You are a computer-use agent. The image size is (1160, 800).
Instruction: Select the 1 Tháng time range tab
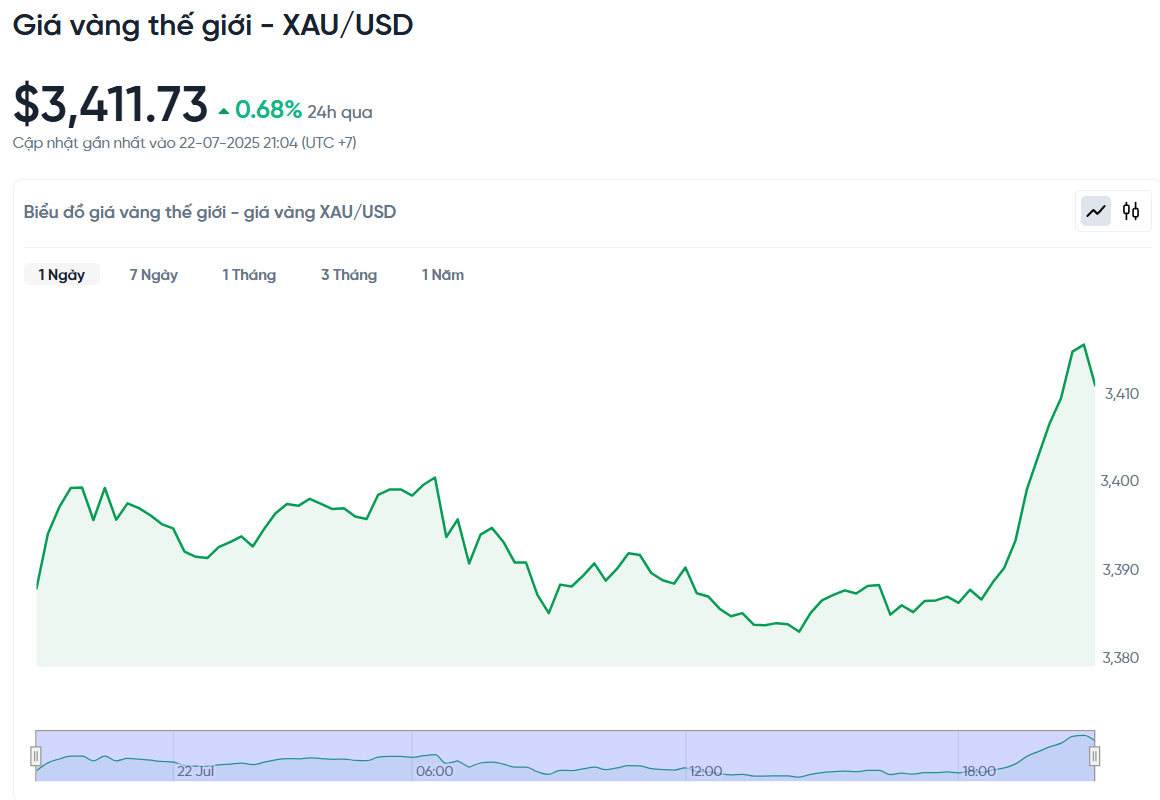click(x=249, y=275)
